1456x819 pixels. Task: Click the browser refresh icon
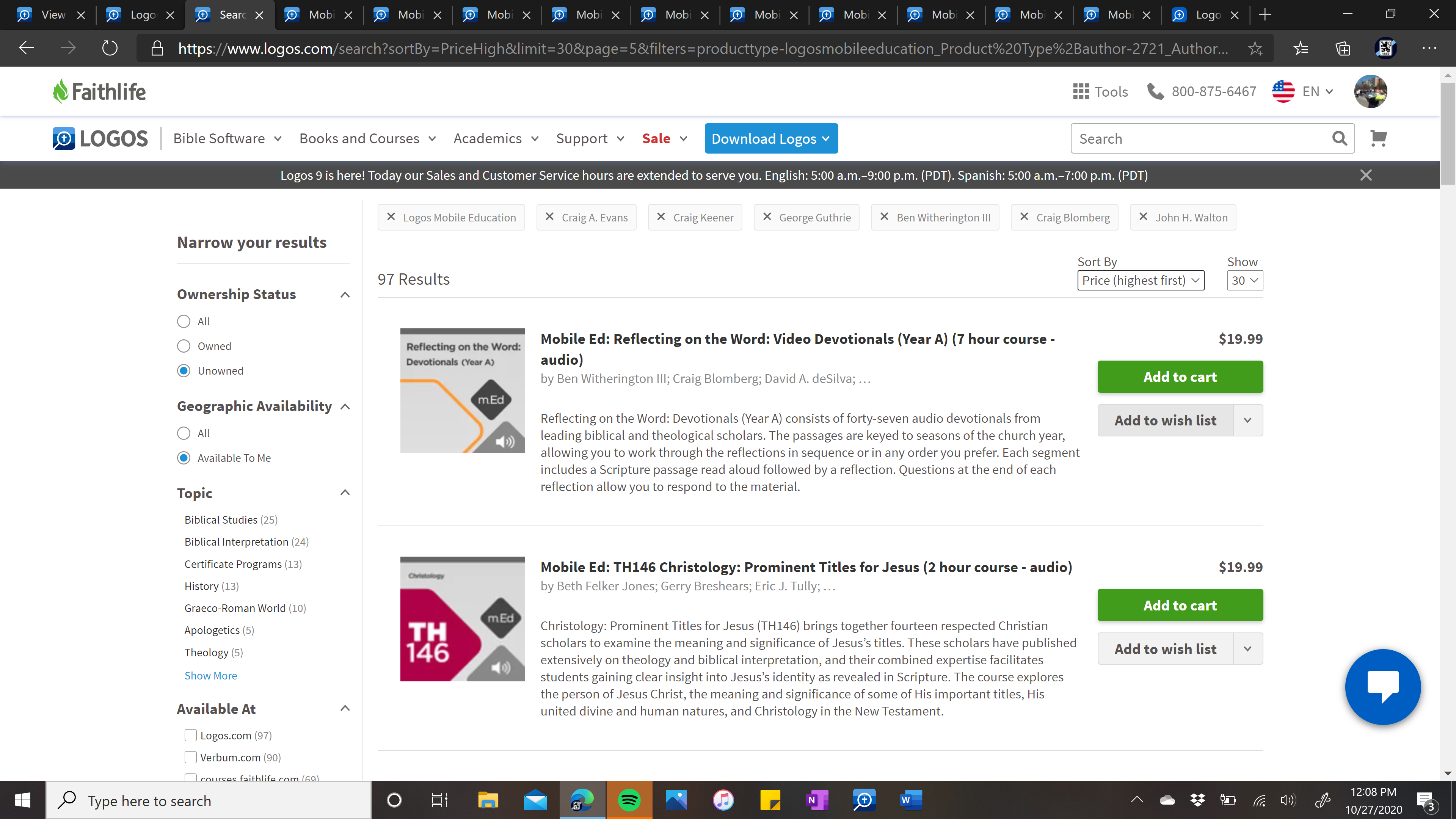[110, 48]
